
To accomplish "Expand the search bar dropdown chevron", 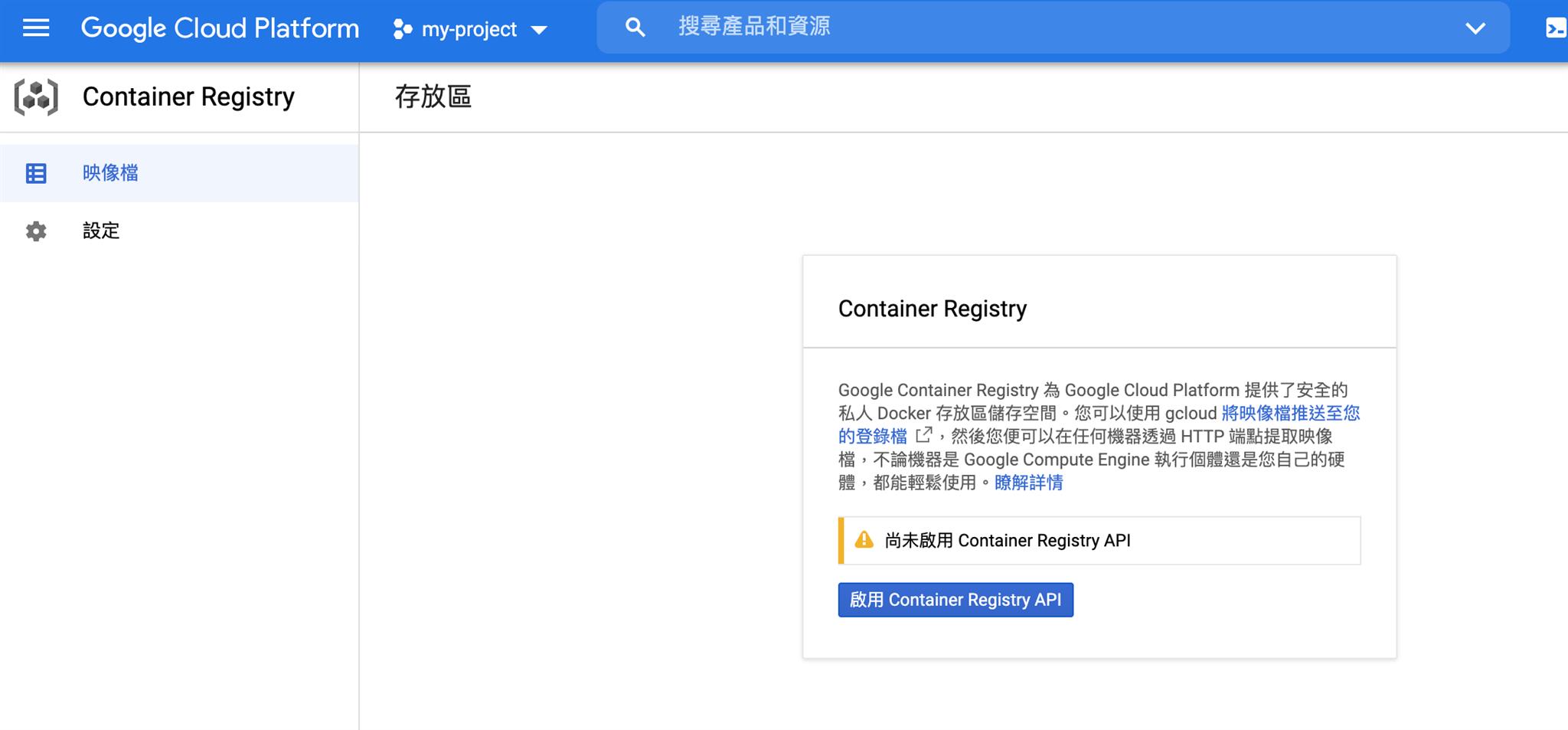I will [1475, 29].
